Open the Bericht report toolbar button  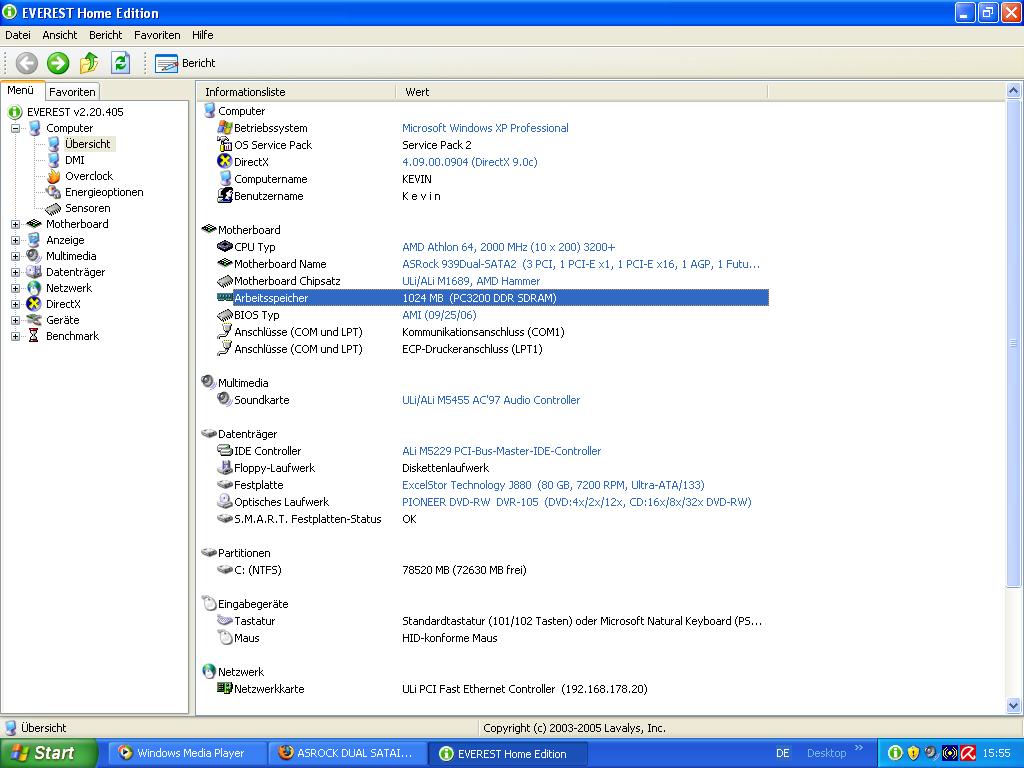[x=185, y=63]
